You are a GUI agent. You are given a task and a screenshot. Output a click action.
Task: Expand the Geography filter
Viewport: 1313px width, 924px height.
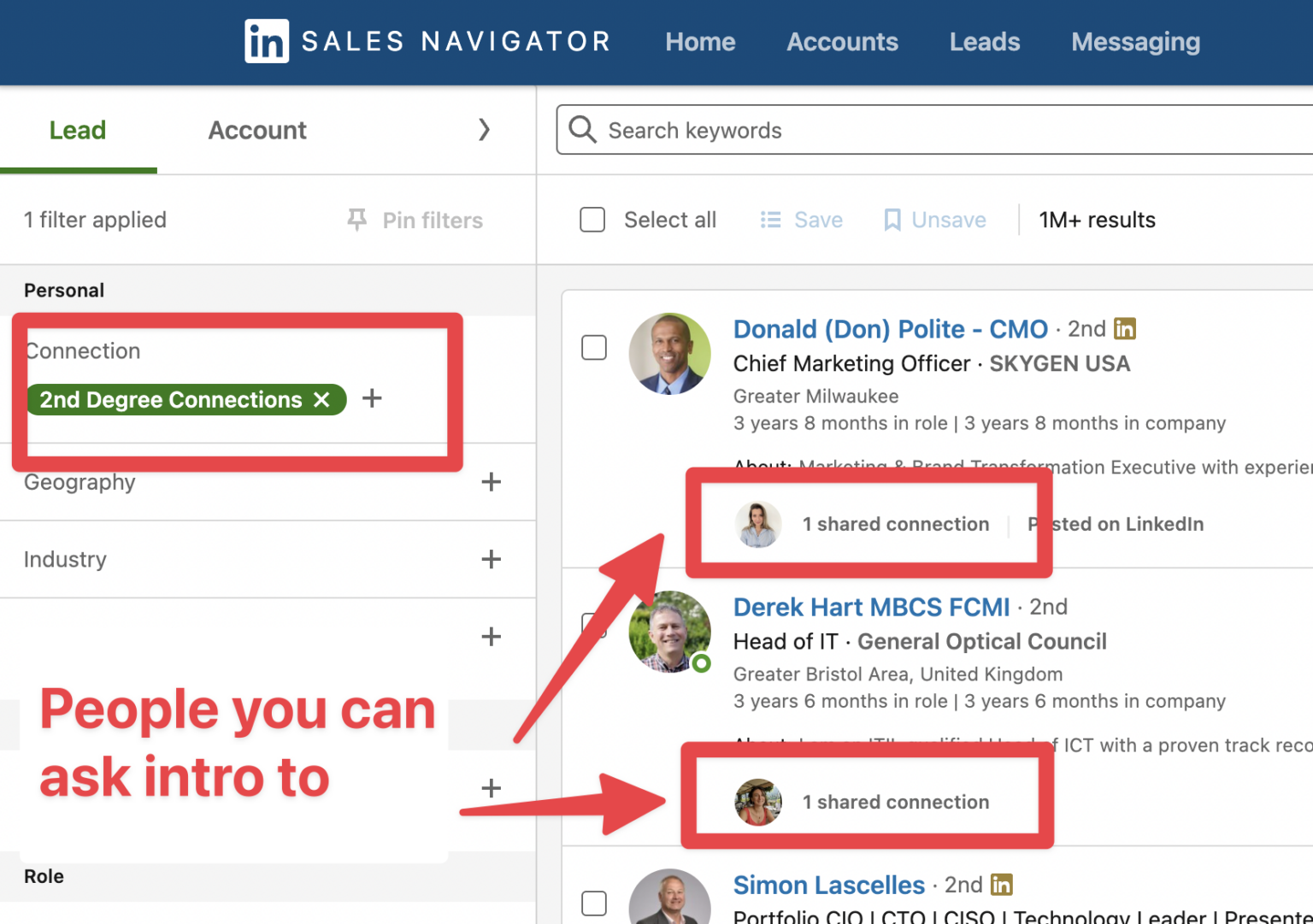(492, 482)
